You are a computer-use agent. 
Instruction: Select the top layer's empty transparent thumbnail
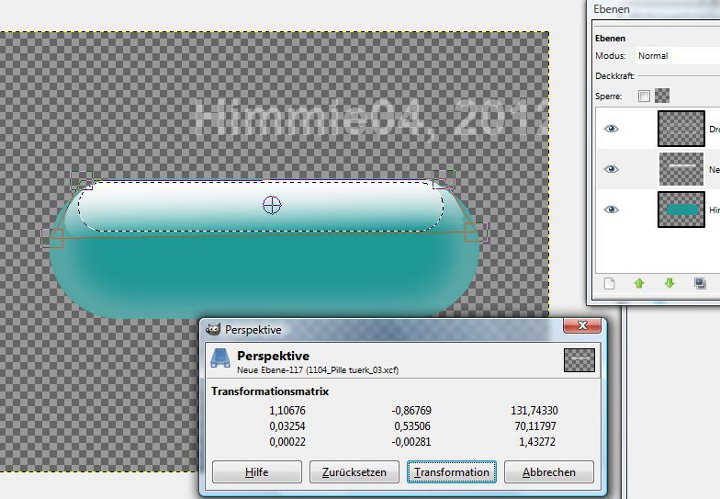(x=681, y=129)
